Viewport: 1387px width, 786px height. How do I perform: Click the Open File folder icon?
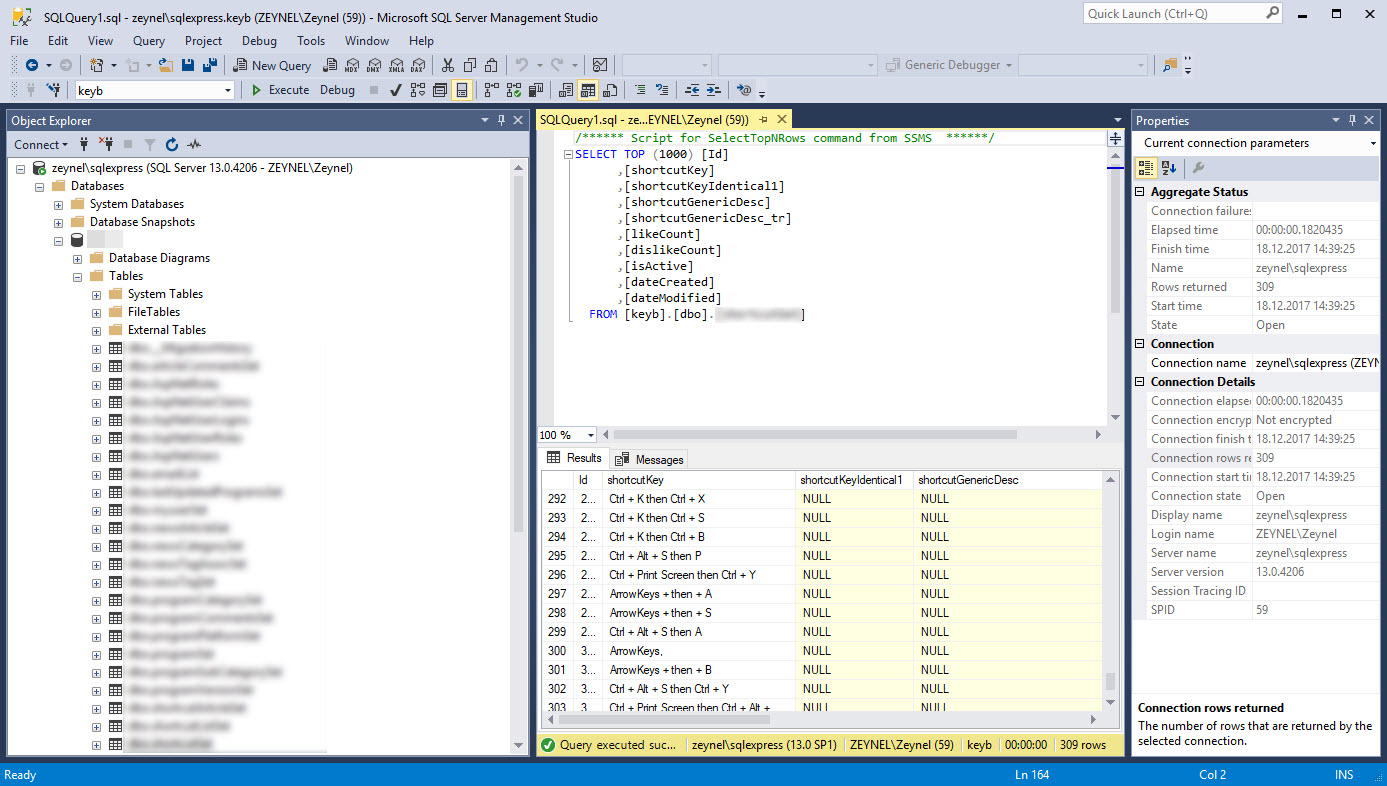(x=164, y=65)
